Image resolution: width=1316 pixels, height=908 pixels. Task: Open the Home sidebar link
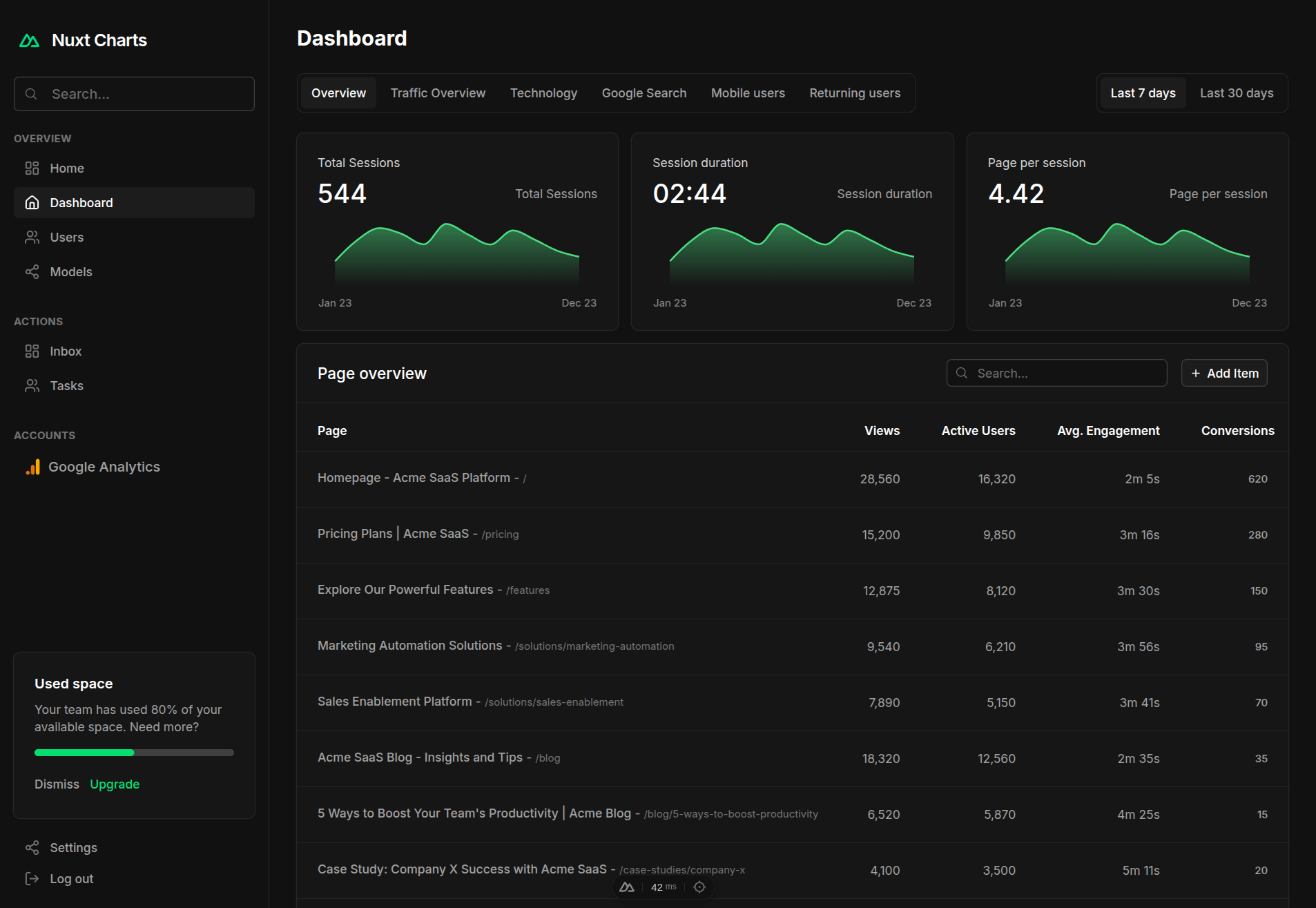[x=134, y=168]
